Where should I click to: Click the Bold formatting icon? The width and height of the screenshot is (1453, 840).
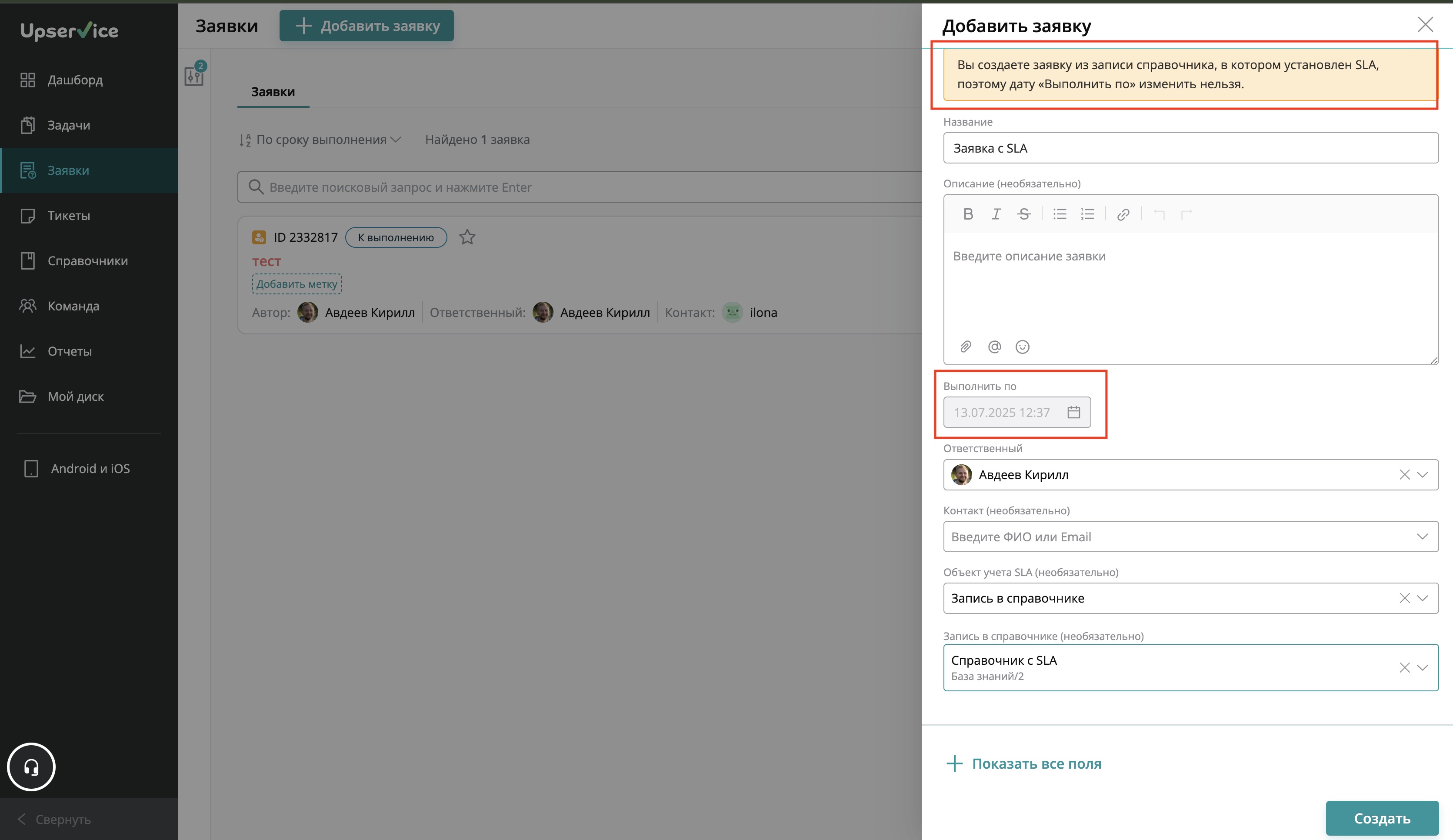tap(968, 214)
